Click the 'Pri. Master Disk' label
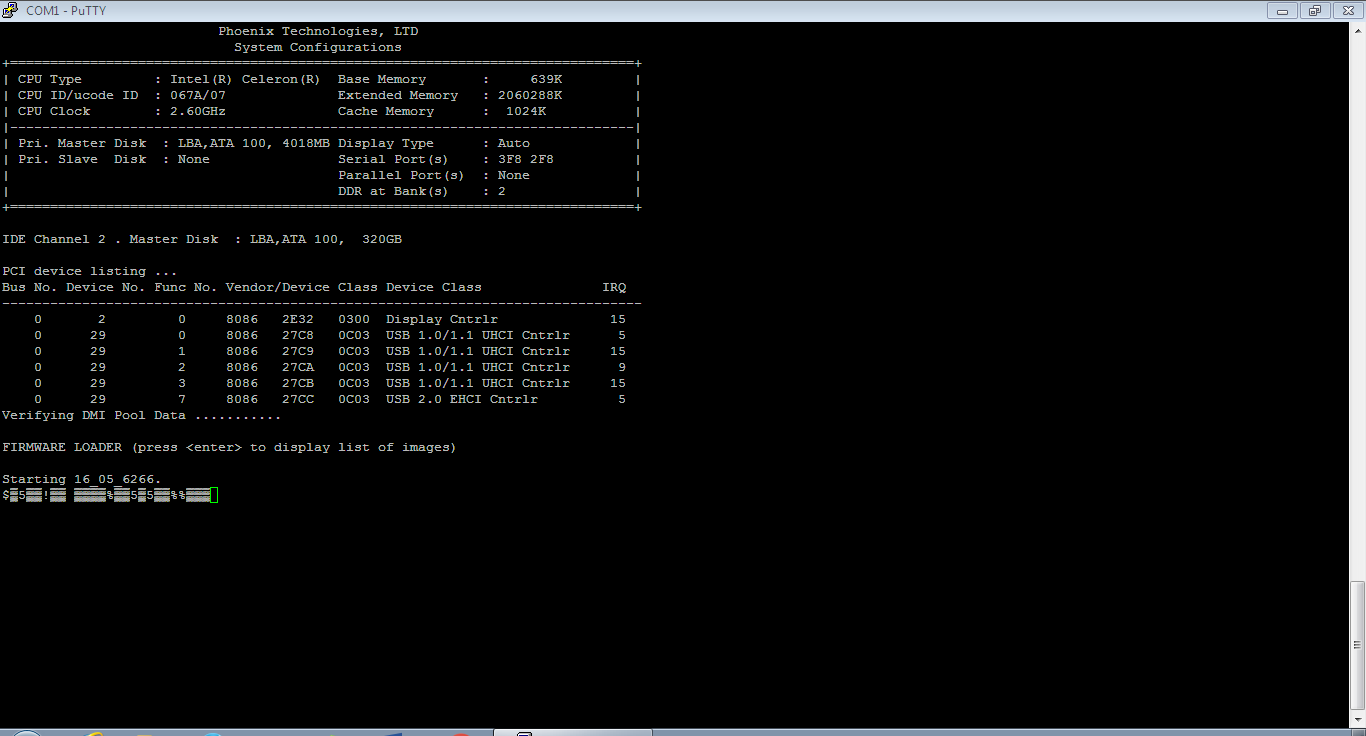 coord(82,144)
